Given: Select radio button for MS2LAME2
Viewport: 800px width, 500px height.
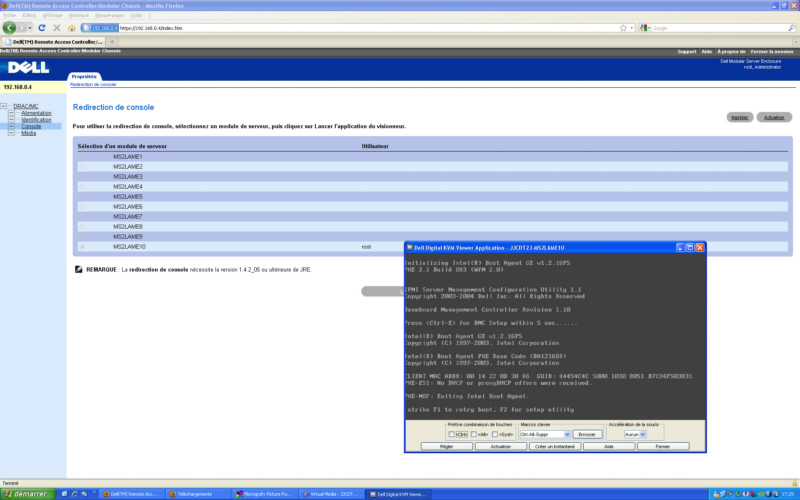Looking at the screenshot, I should click(82, 167).
